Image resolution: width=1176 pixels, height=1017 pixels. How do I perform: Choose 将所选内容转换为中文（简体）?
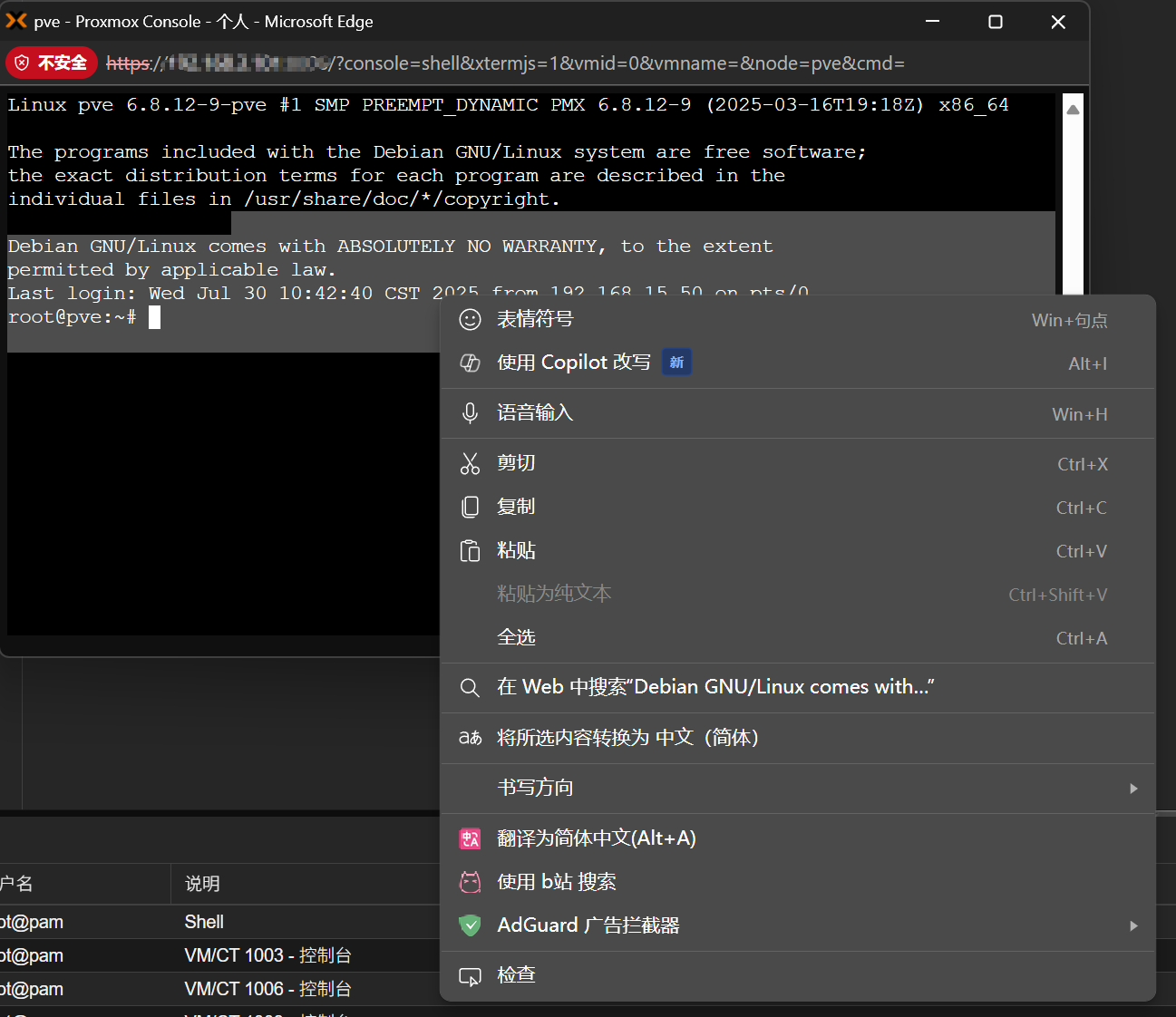(627, 737)
